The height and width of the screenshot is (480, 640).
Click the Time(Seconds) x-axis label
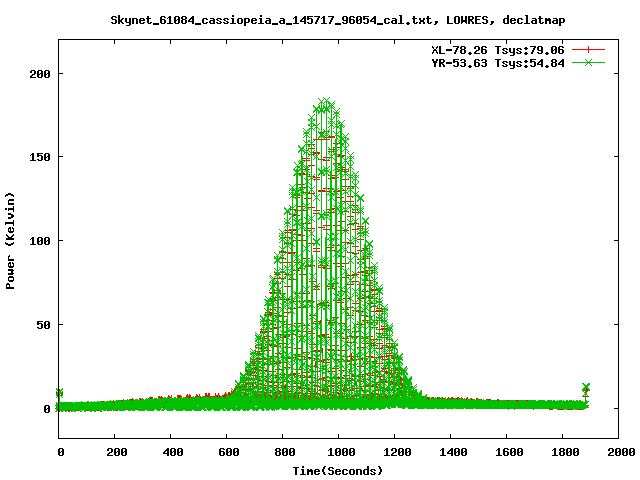click(338, 470)
